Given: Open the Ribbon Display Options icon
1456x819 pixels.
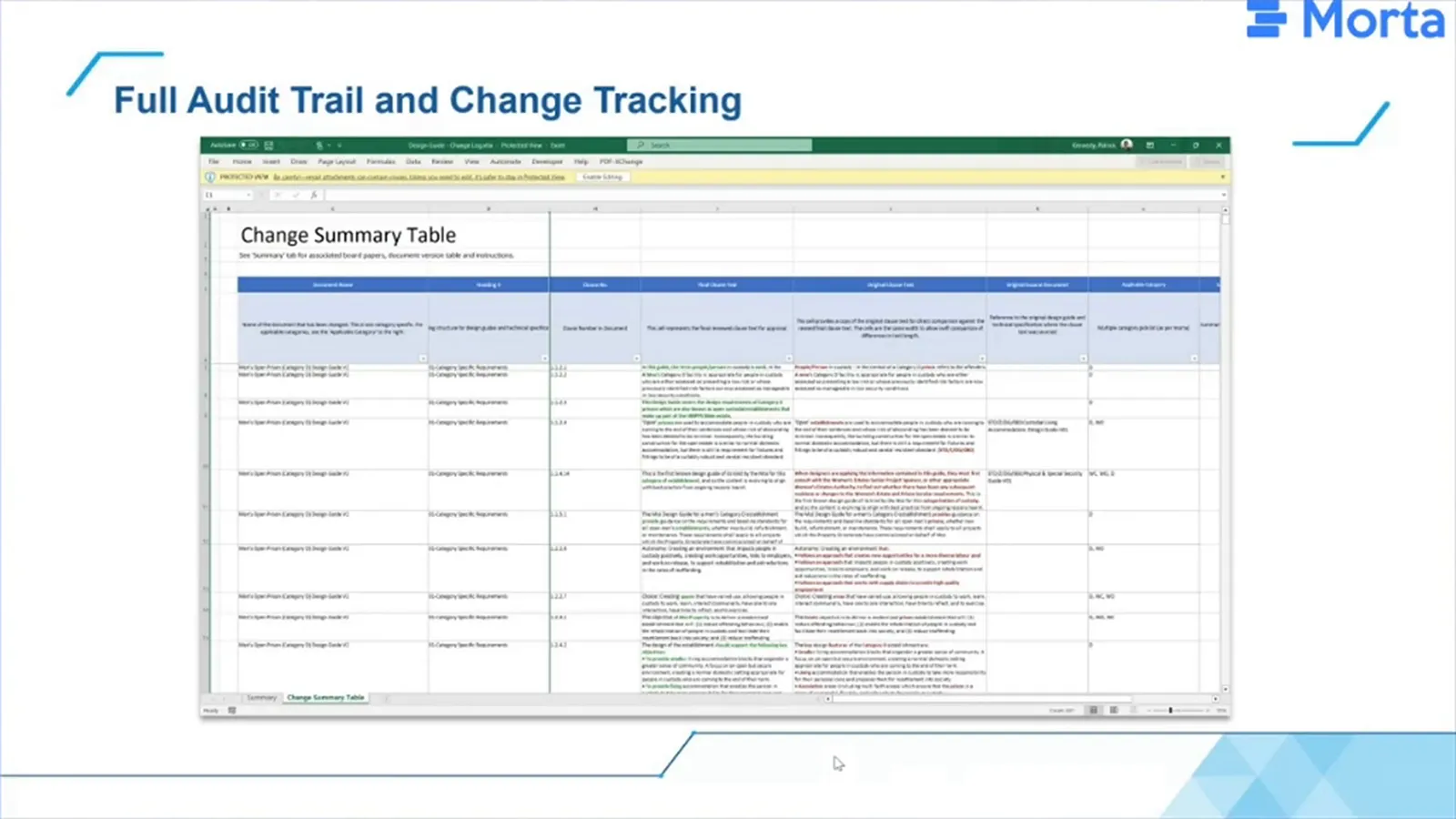Looking at the screenshot, I should pyautogui.click(x=1150, y=145).
